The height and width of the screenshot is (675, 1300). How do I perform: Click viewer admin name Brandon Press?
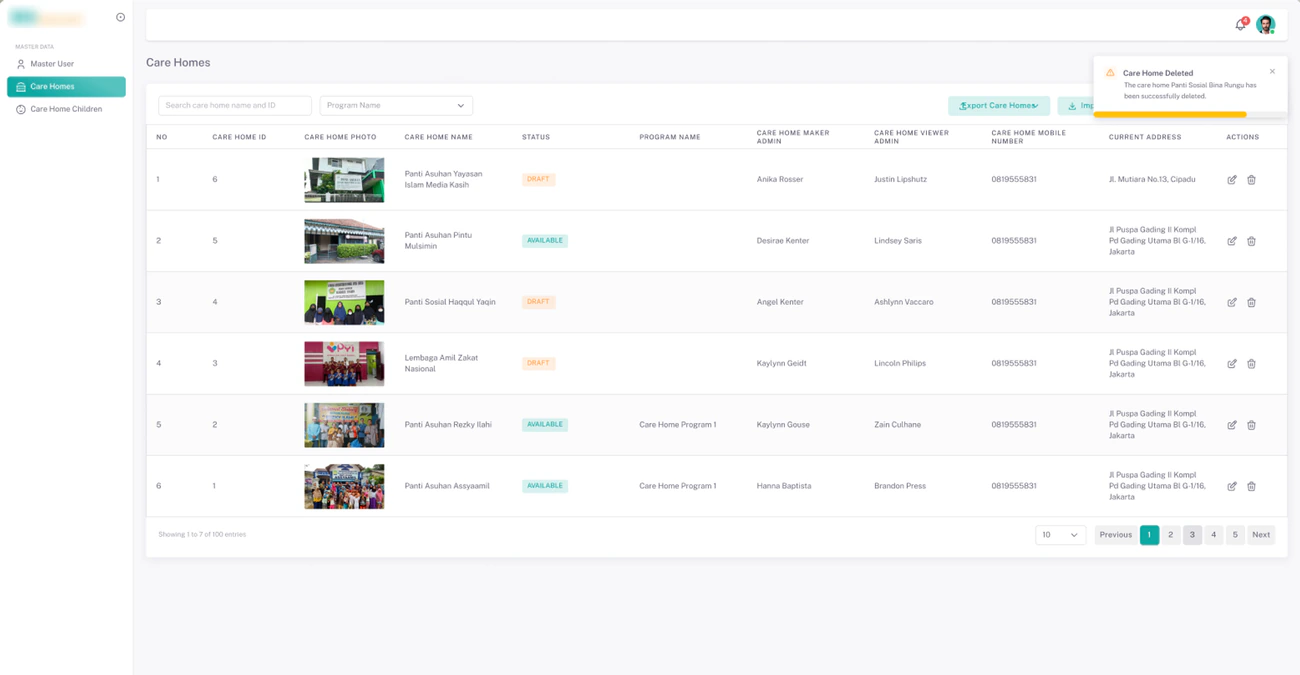[x=900, y=486]
